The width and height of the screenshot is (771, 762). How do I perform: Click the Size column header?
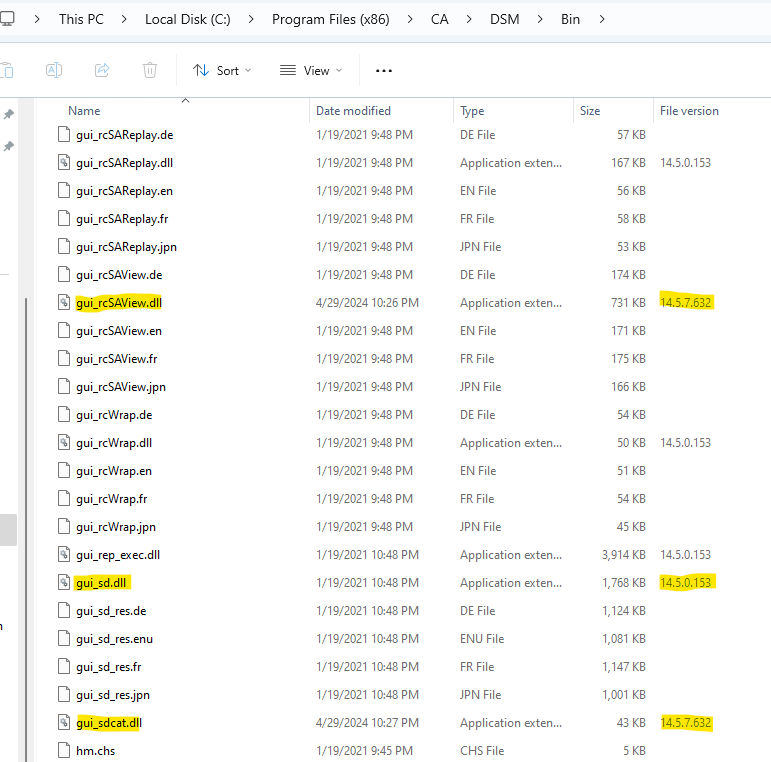(x=590, y=111)
